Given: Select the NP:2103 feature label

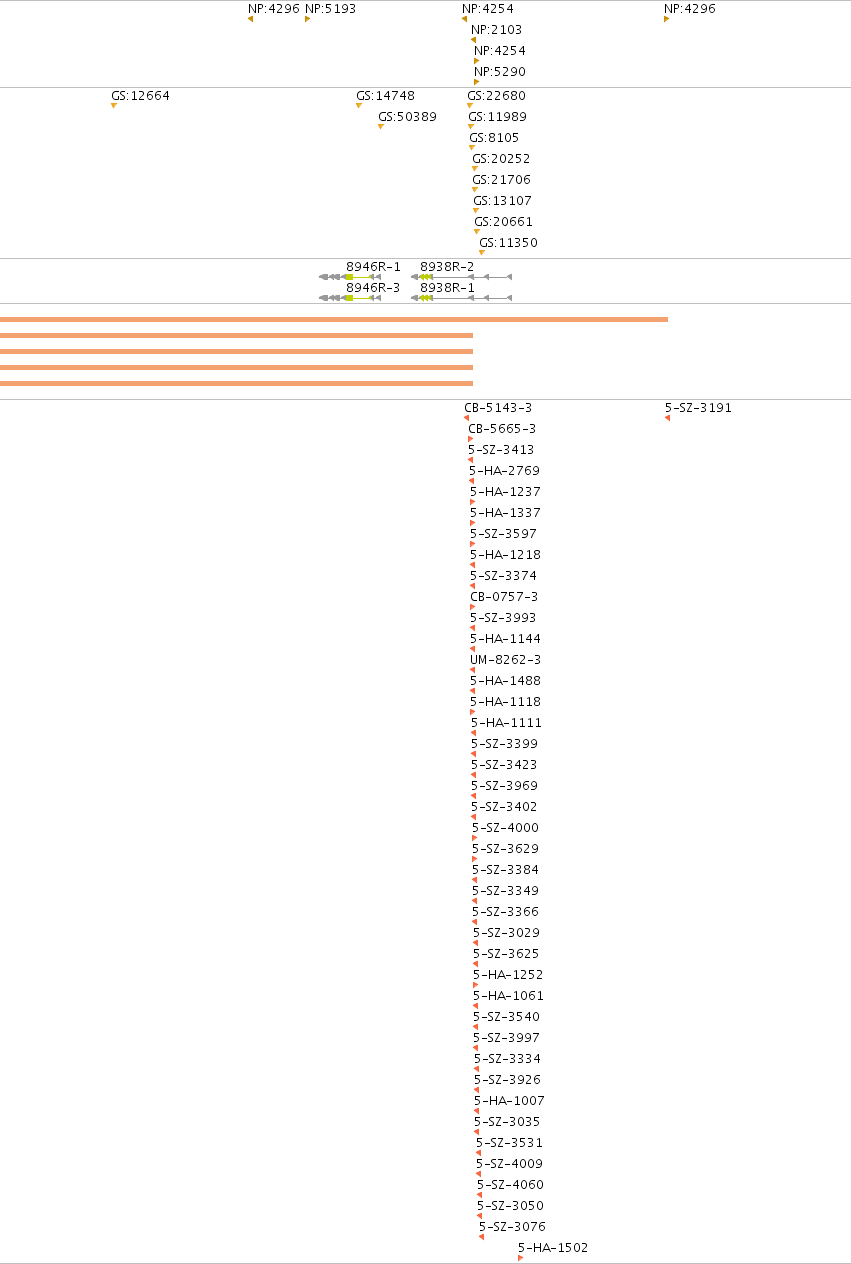Looking at the screenshot, I should click(x=497, y=30).
